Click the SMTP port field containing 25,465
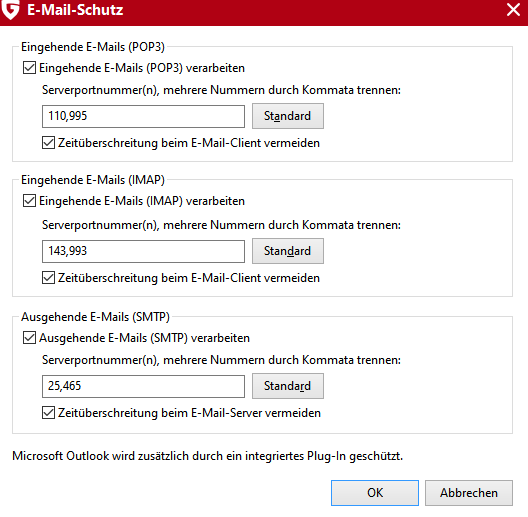The height and width of the screenshot is (517, 528). (143, 386)
